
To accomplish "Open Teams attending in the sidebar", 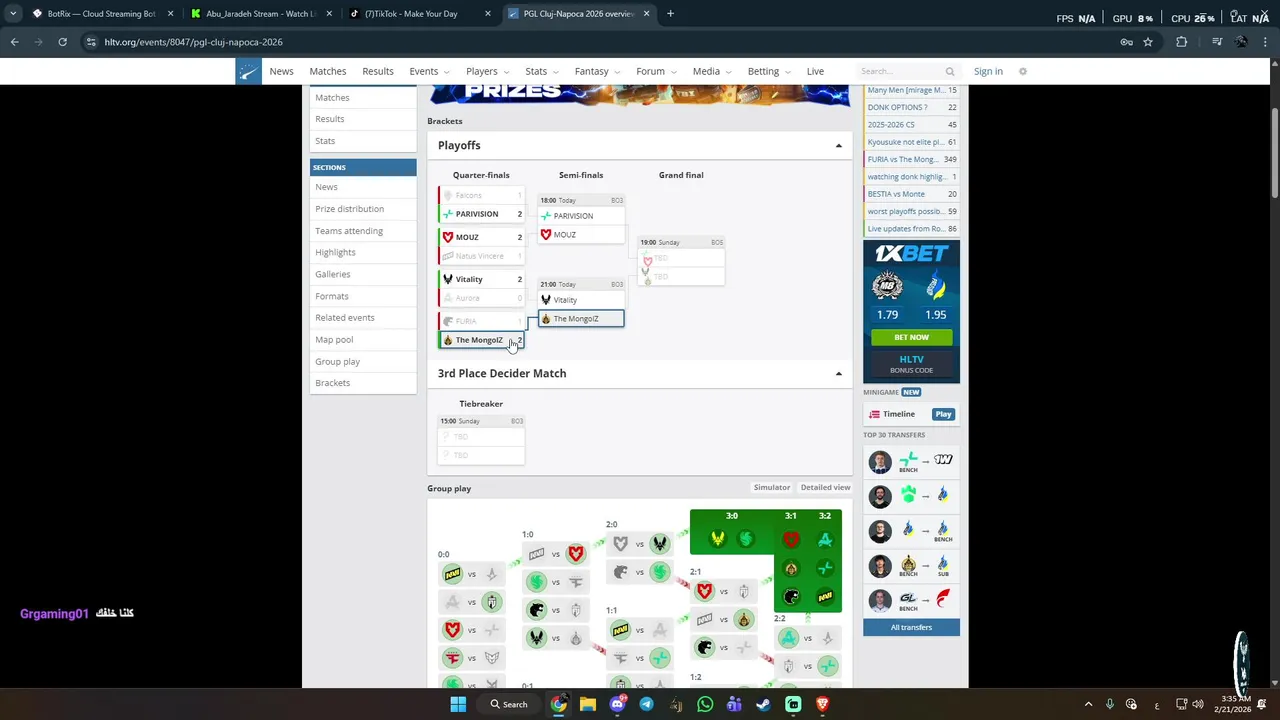I will 349,231.
